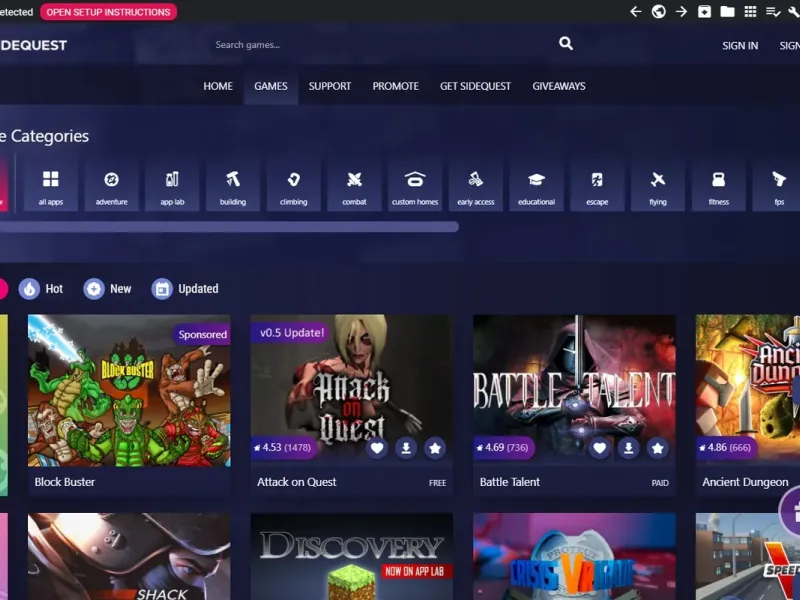Viewport: 800px width, 600px height.
Task: Click the SIGN IN link
Action: click(x=740, y=45)
